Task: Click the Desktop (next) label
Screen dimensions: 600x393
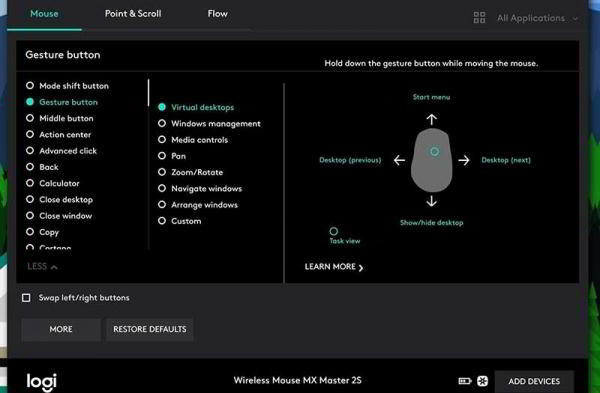Action: [x=506, y=160]
